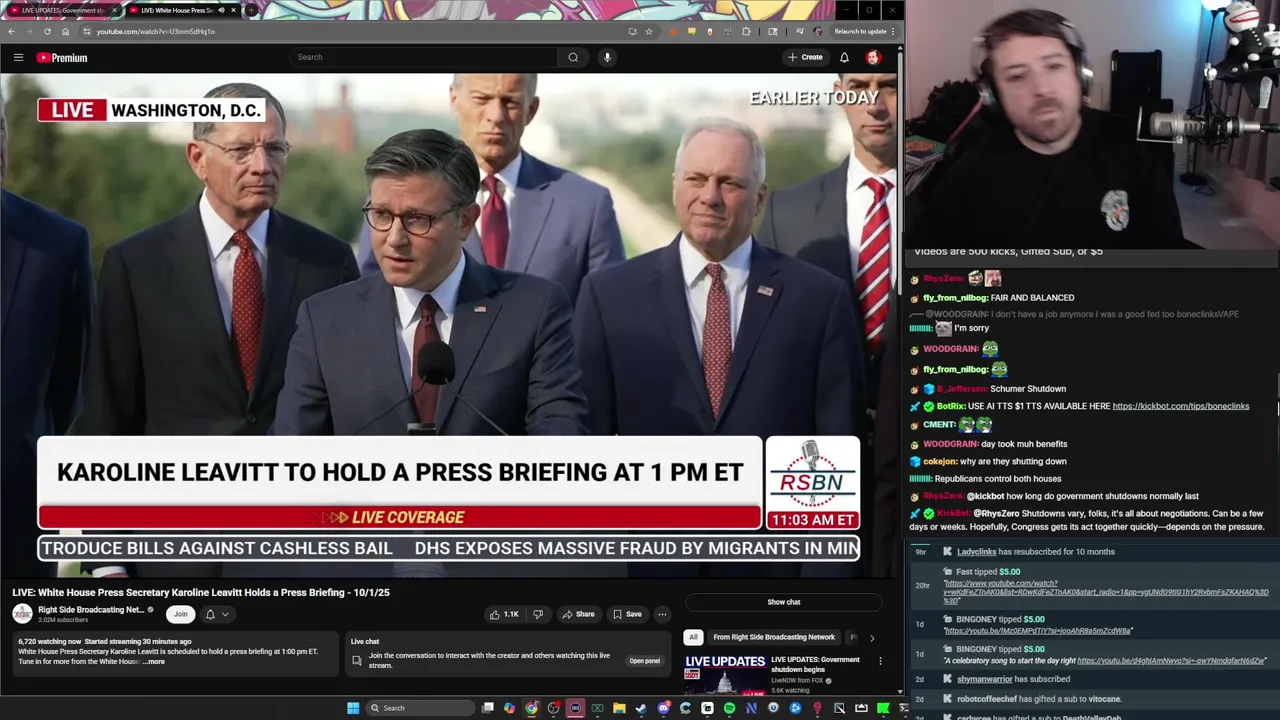Go back in the browser
1280x720 pixels.
click(11, 31)
